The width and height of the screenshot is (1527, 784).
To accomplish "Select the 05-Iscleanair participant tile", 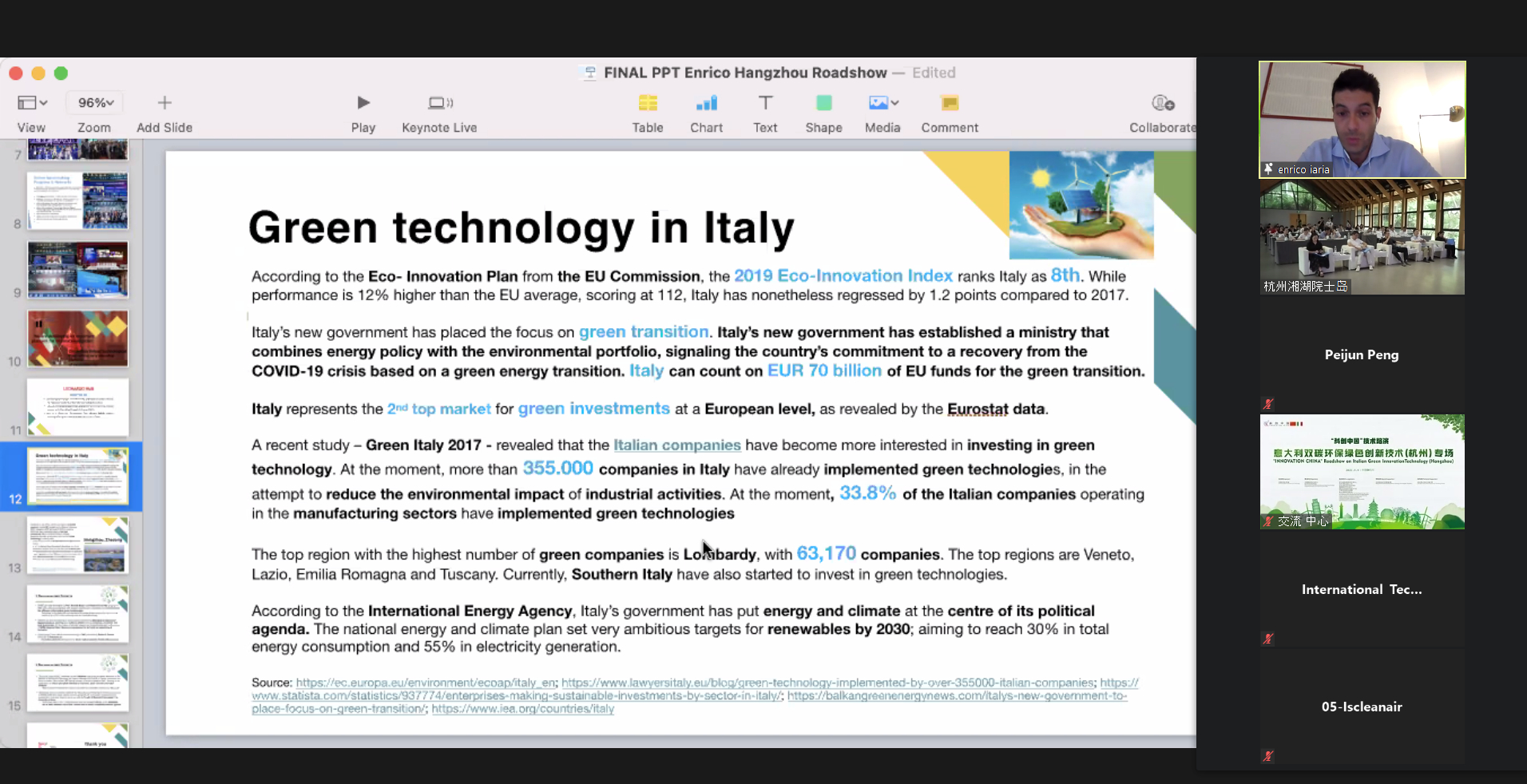I will coord(1362,707).
